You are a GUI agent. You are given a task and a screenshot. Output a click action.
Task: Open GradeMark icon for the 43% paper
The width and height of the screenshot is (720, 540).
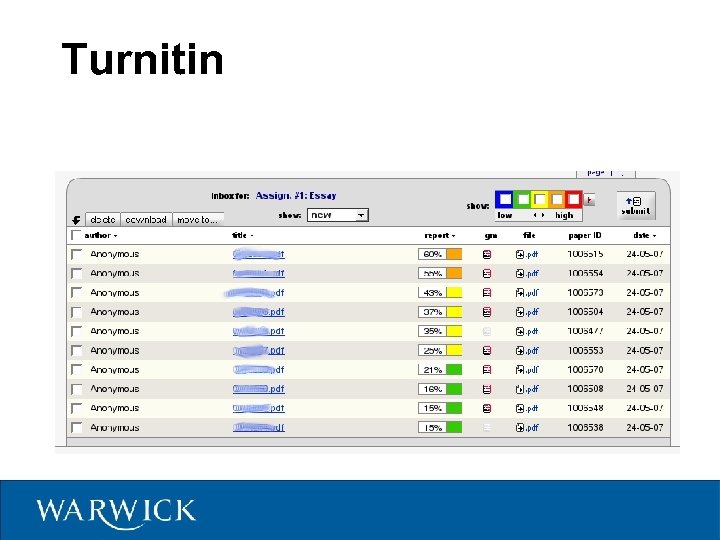pos(487,292)
